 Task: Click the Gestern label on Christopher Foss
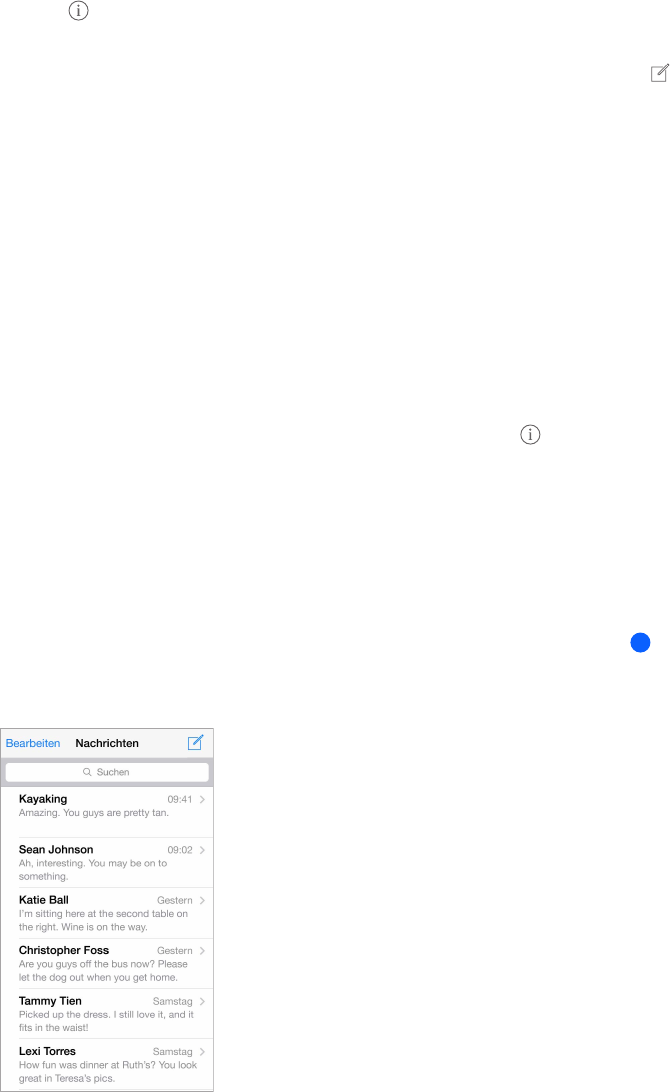[x=175, y=951]
